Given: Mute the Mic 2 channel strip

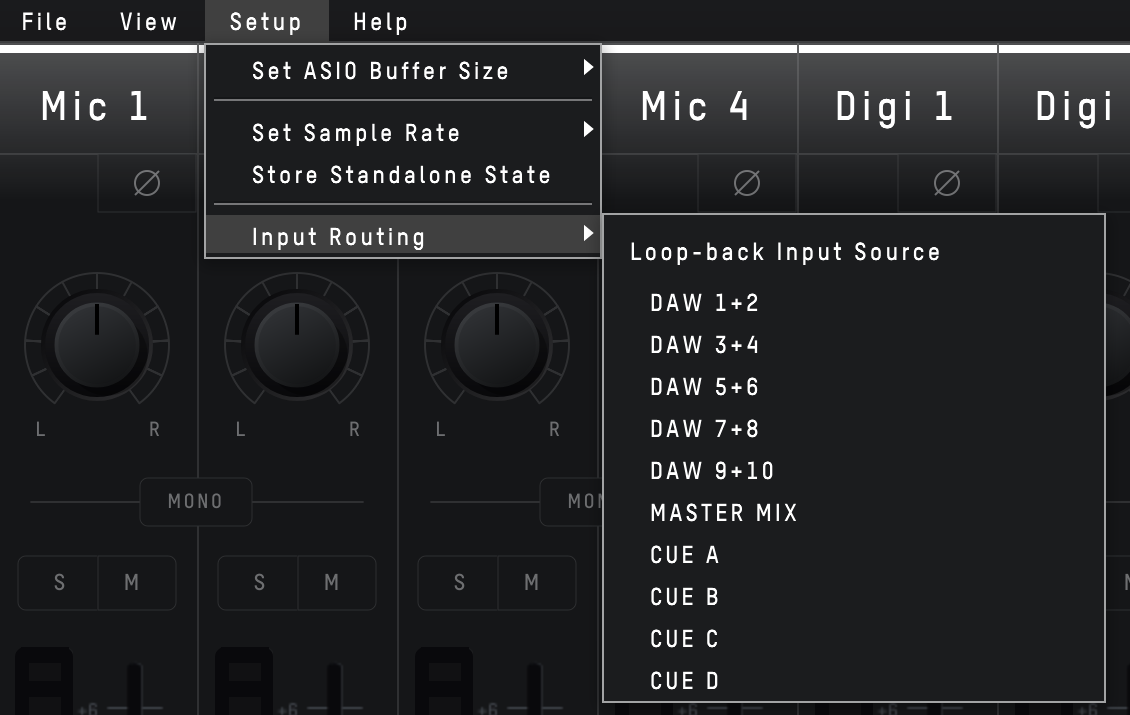Looking at the screenshot, I should (337, 582).
